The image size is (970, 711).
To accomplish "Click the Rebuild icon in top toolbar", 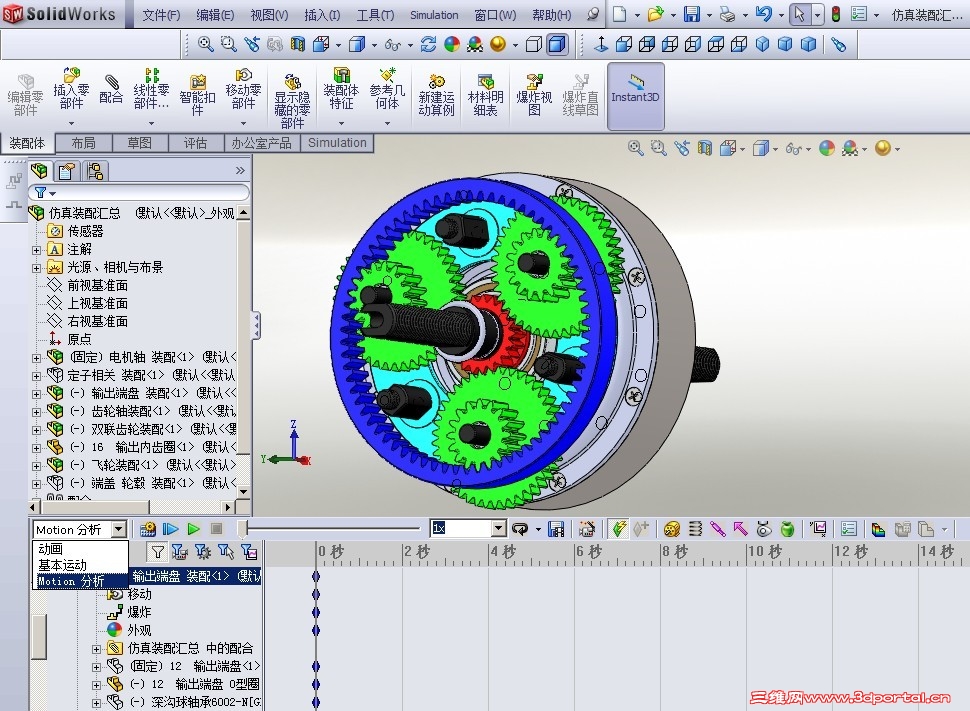I will (x=428, y=44).
